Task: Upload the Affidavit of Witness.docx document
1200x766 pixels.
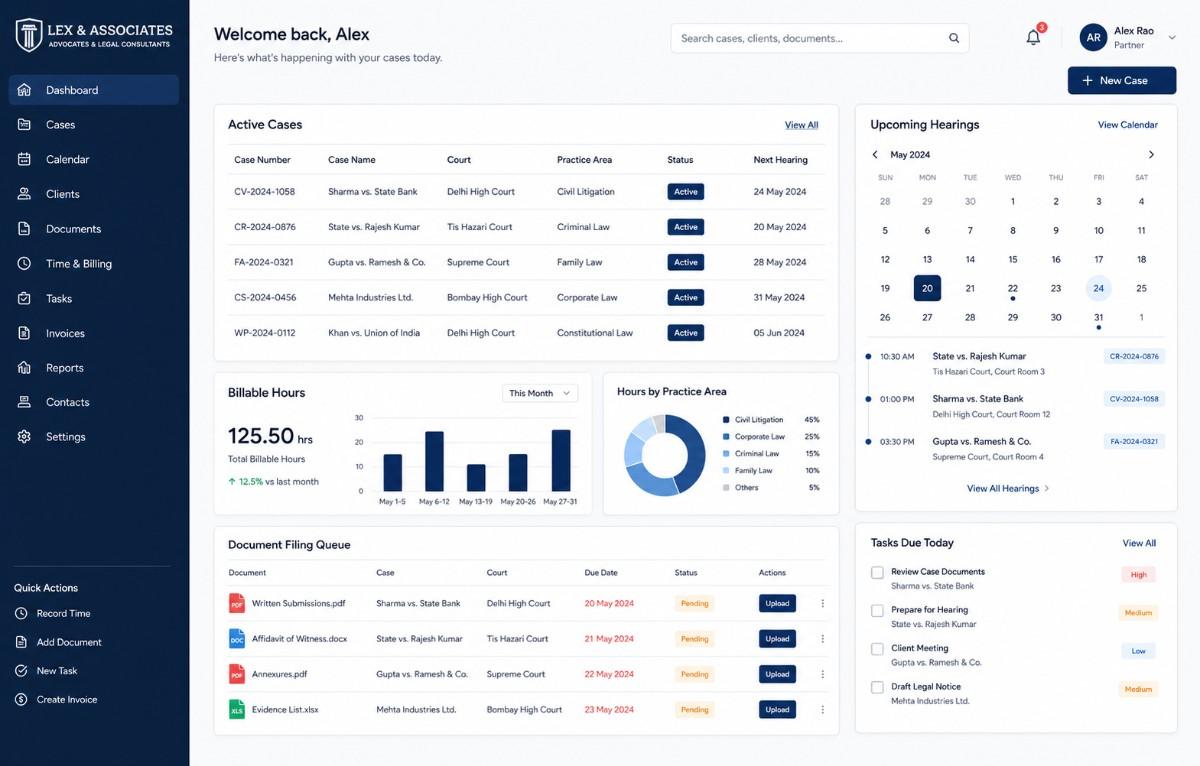Action: pos(777,639)
